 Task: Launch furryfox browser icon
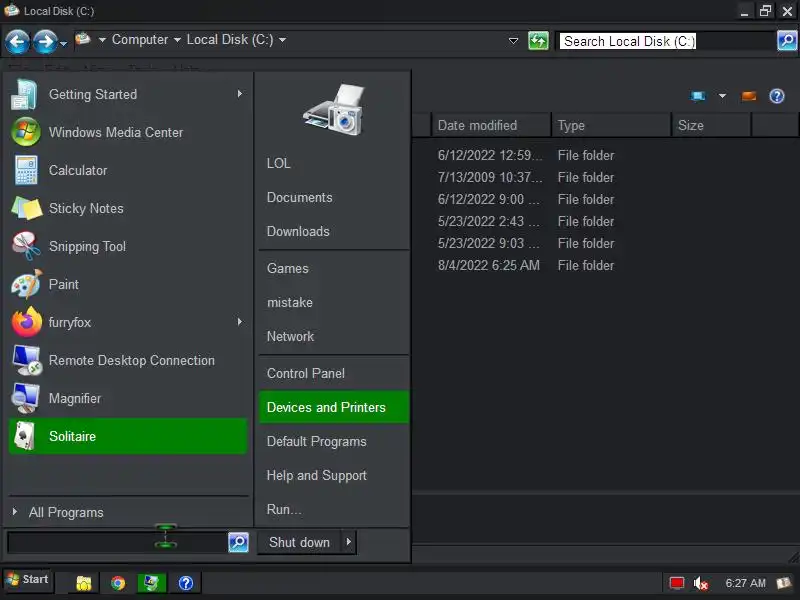pyautogui.click(x=27, y=322)
